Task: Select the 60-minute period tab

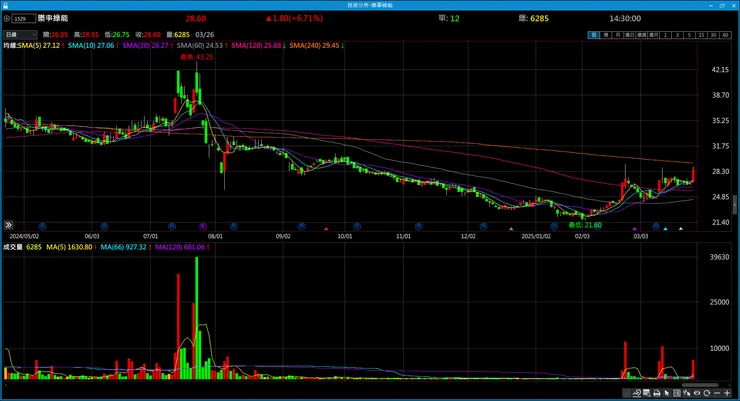Action: click(725, 35)
